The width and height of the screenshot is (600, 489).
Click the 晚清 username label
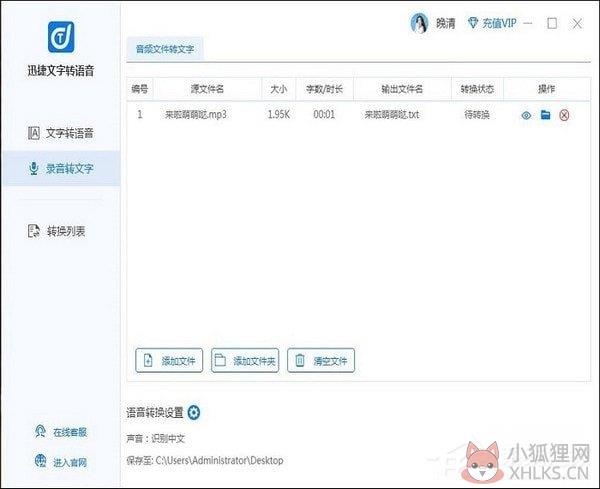pos(445,24)
